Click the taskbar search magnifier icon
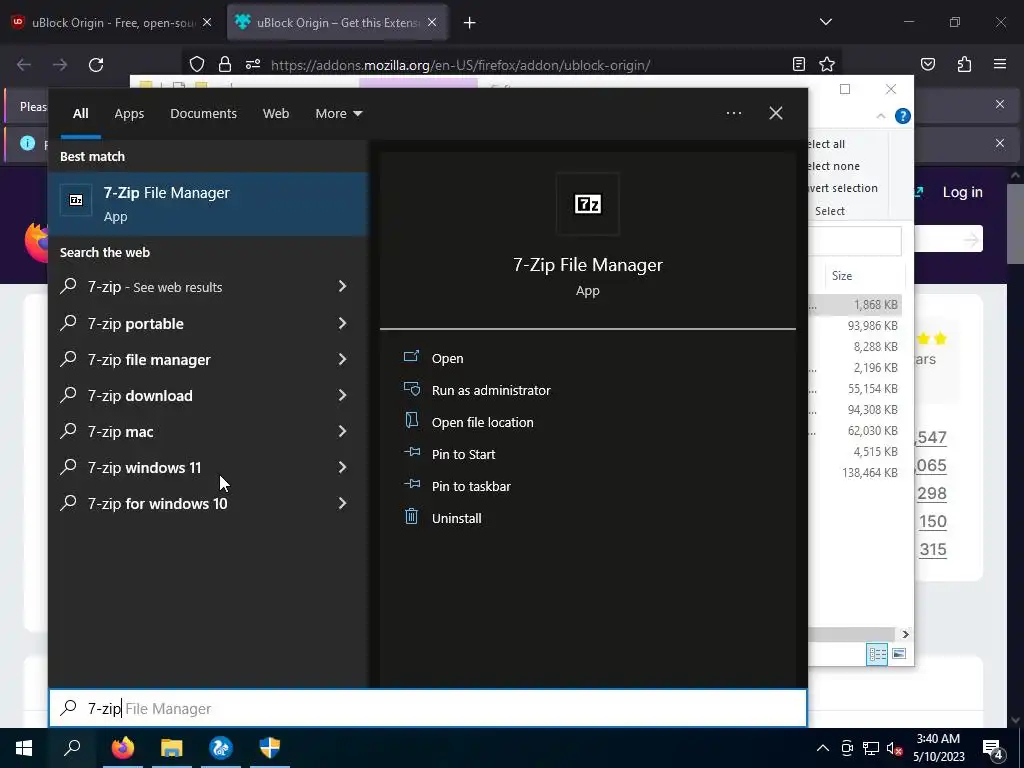 pyautogui.click(x=72, y=748)
